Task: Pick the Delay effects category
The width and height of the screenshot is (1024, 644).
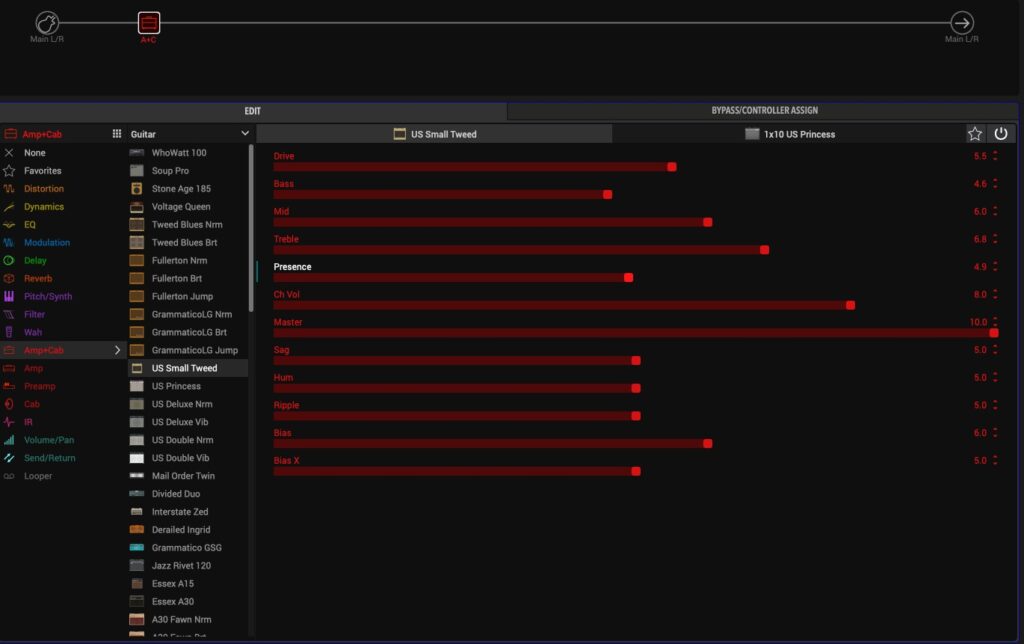Action: (x=35, y=261)
